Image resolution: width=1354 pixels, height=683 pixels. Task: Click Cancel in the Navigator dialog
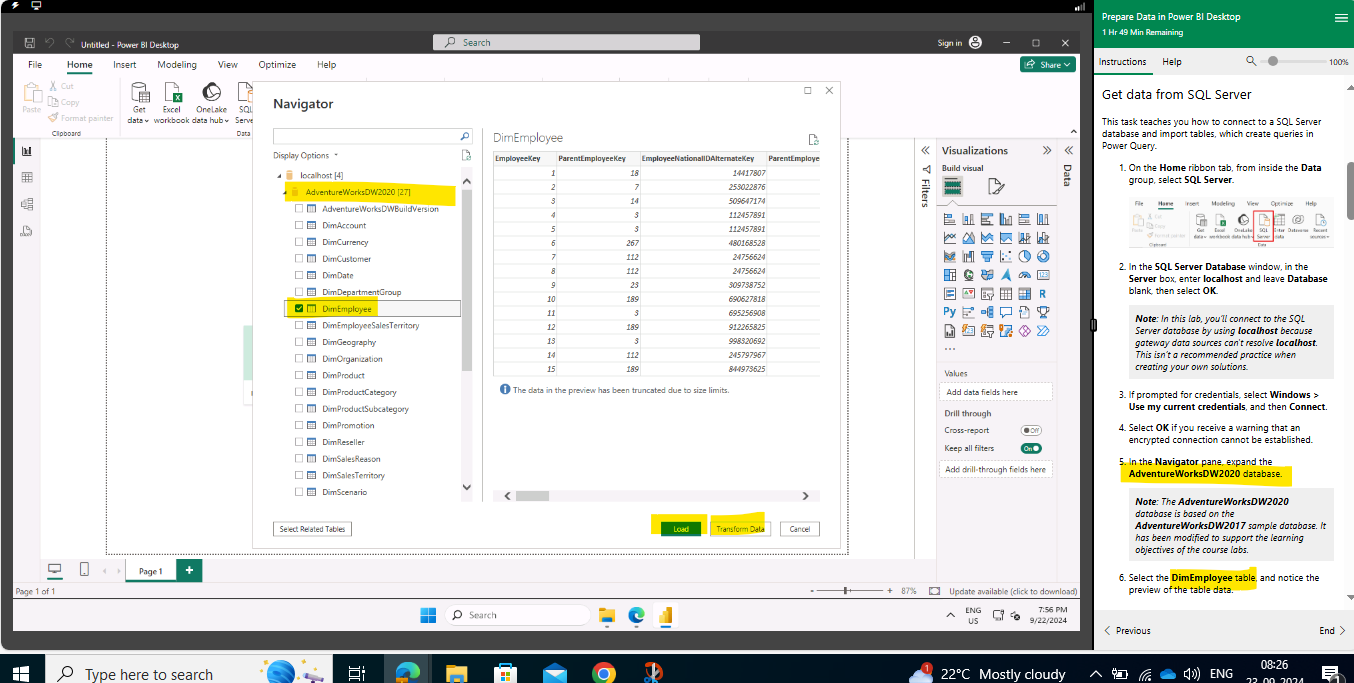tap(800, 529)
